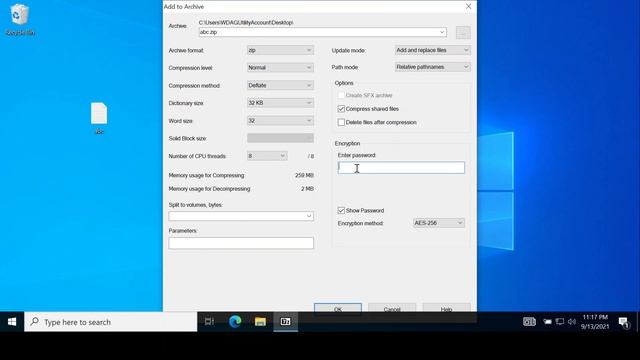Focus the Enter password field
This screenshot has width=640, height=360.
pos(401,167)
